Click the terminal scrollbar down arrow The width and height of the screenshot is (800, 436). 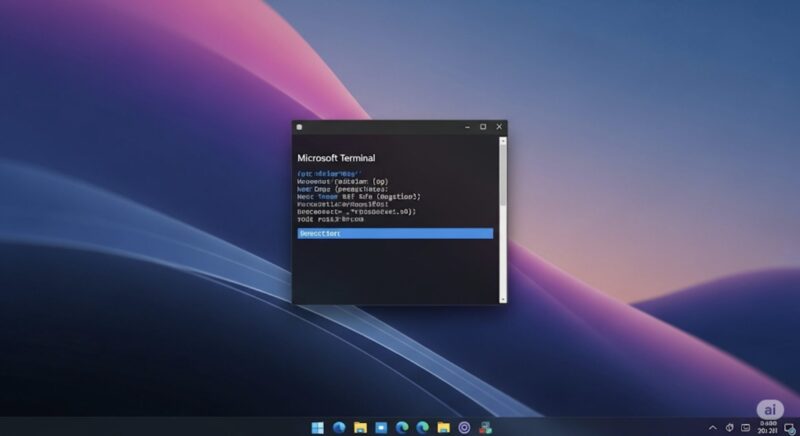503,299
